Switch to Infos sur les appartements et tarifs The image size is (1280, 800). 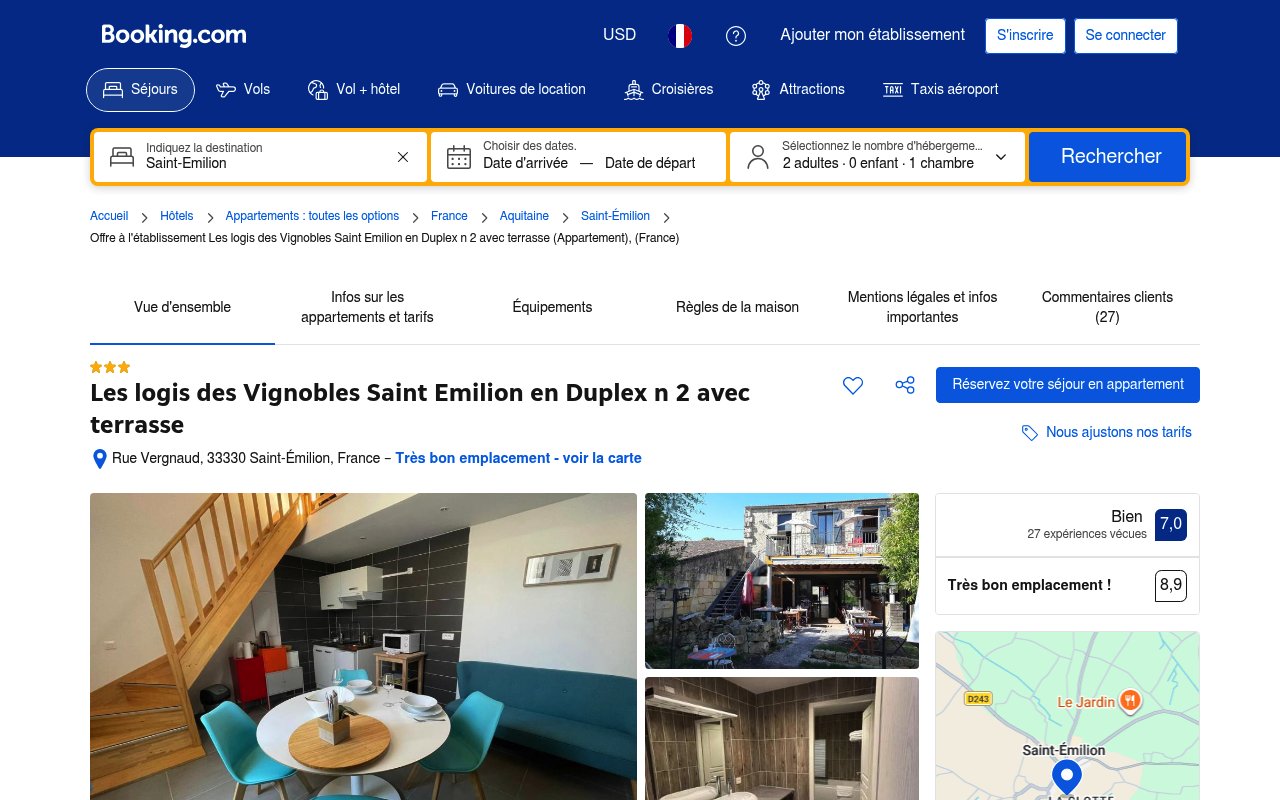367,307
